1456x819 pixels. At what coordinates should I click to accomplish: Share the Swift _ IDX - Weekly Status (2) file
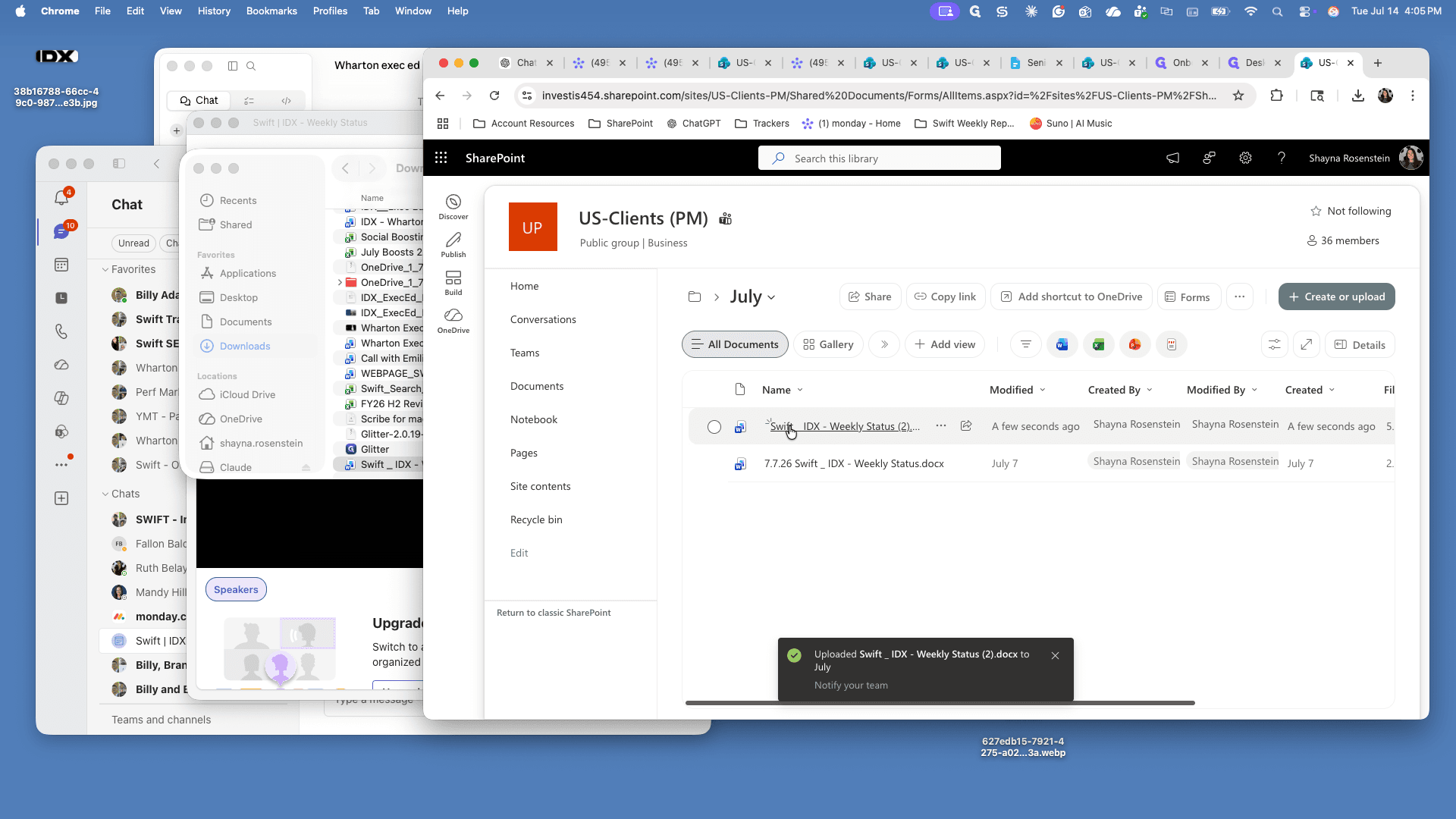(x=966, y=425)
